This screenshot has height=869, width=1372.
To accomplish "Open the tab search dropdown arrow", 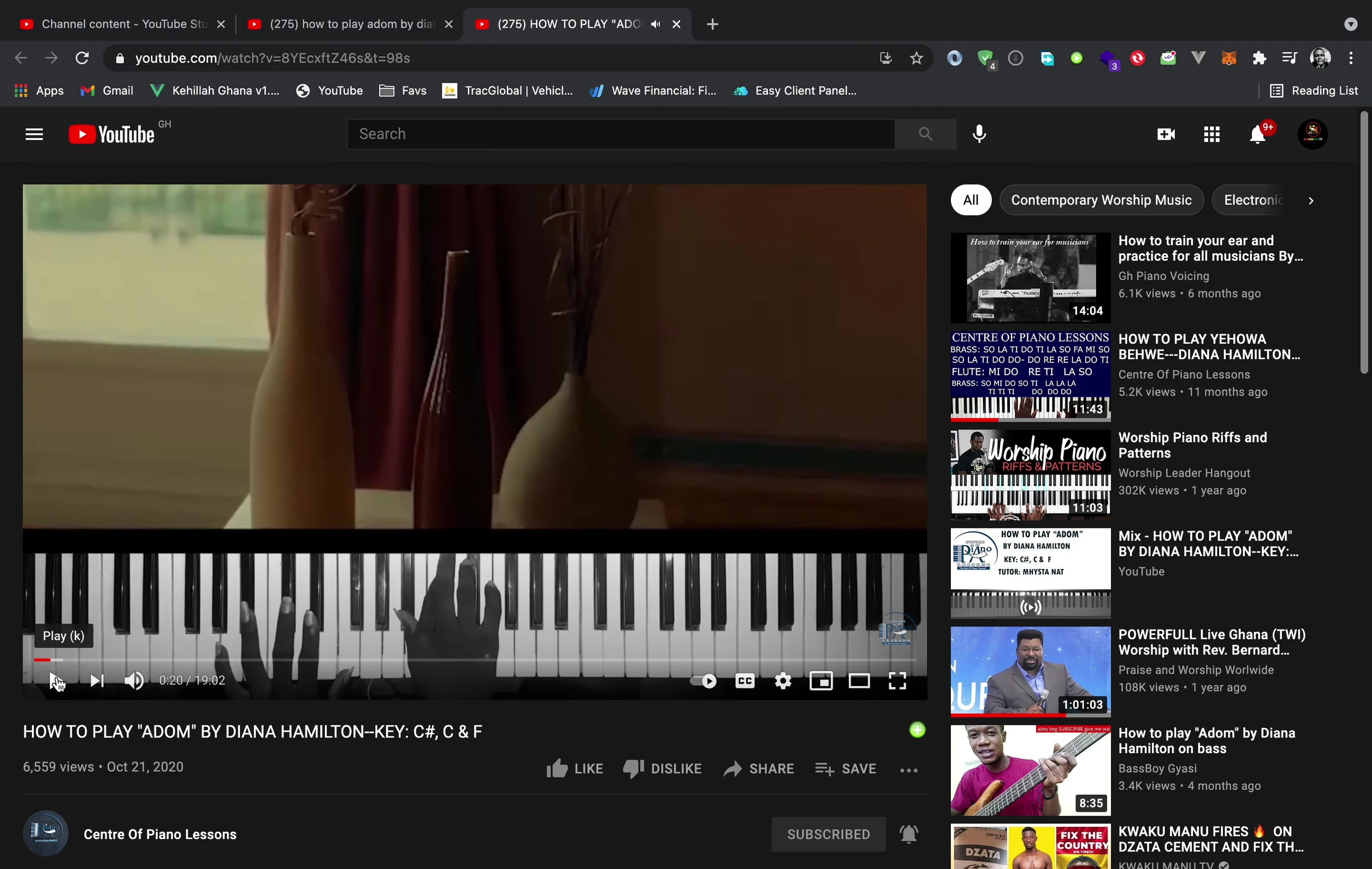I will 1350,24.
